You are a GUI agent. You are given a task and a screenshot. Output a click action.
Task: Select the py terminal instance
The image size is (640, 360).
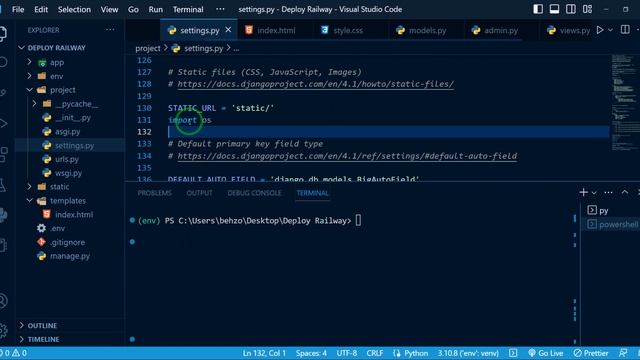point(612,210)
